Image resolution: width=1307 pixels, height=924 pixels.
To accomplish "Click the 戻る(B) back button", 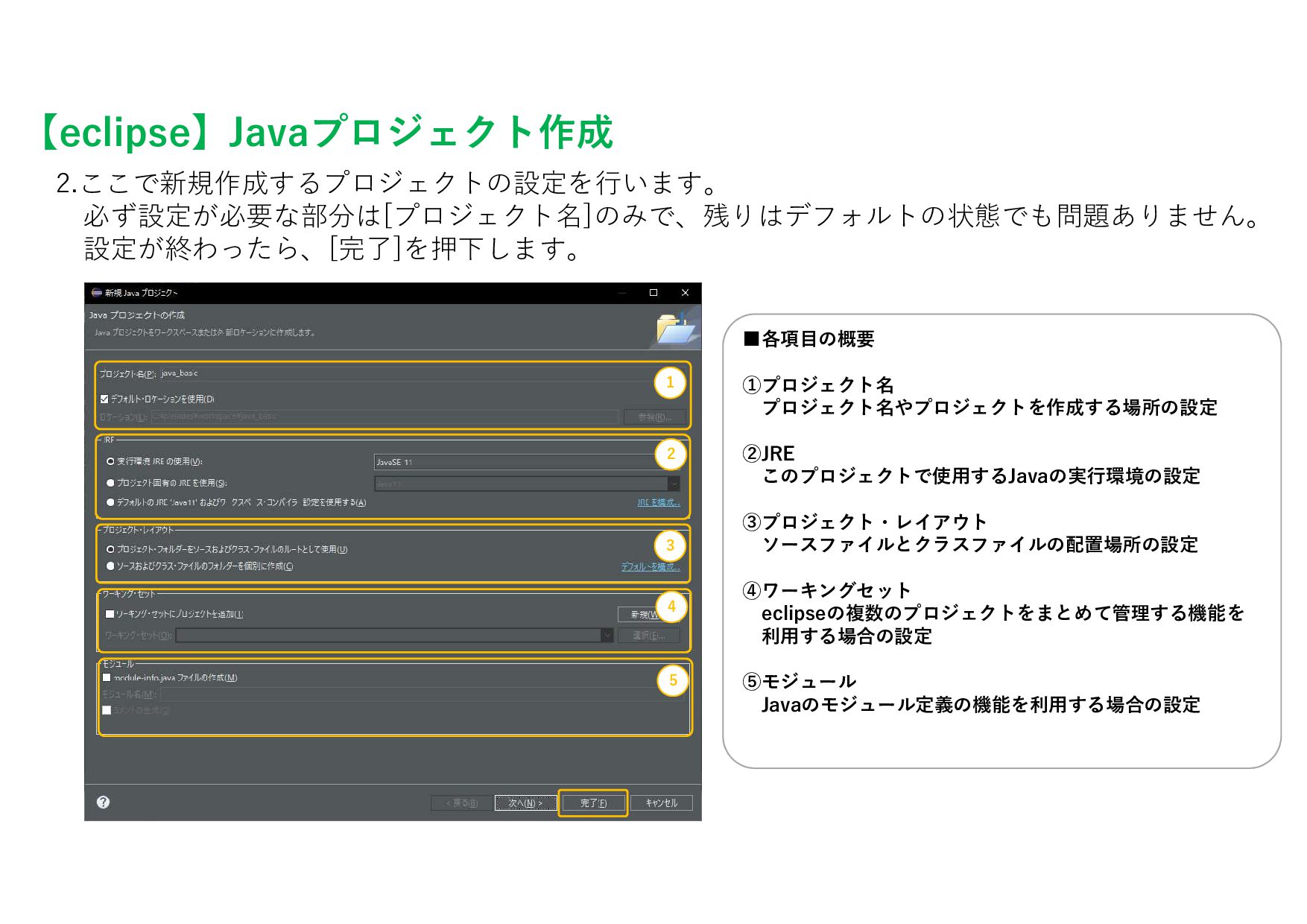I will (x=461, y=803).
